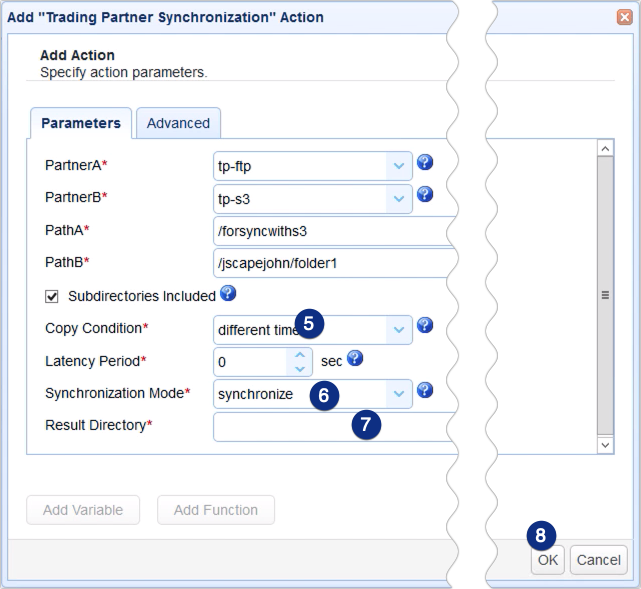Switch to the Advanced tab

(178, 123)
